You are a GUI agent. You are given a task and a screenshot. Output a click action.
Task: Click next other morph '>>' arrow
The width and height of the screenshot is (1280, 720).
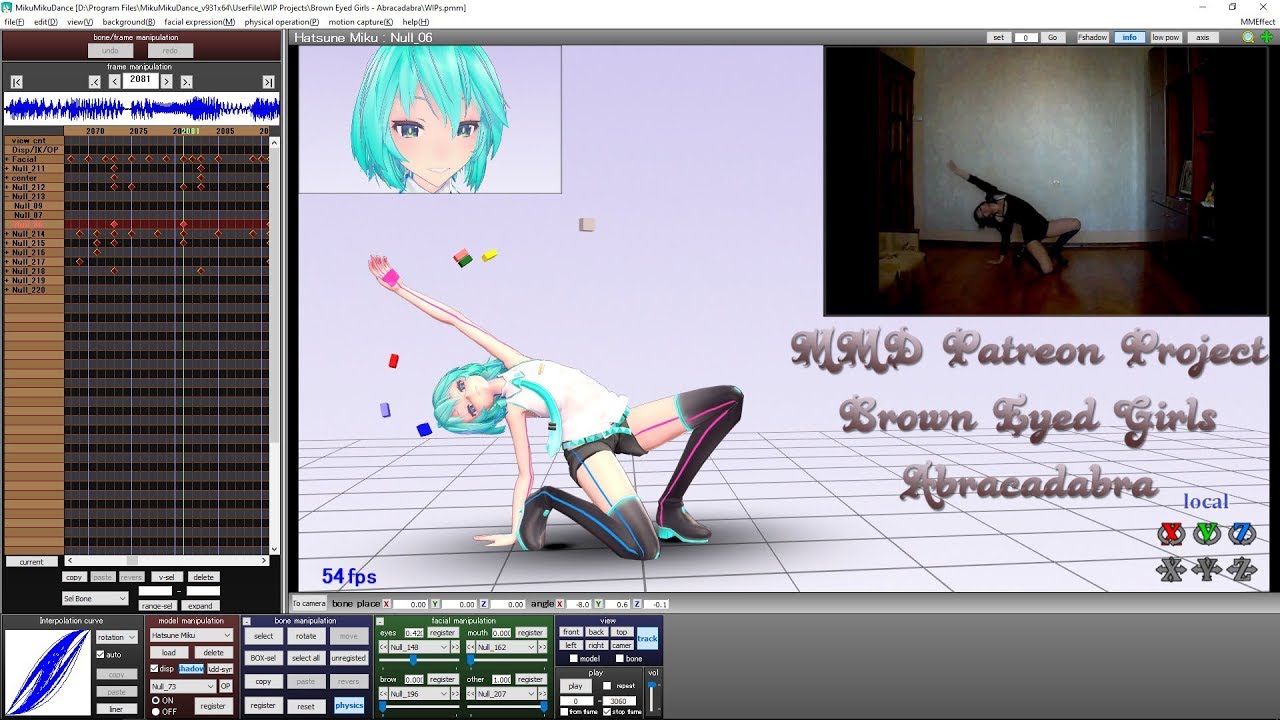pos(543,693)
